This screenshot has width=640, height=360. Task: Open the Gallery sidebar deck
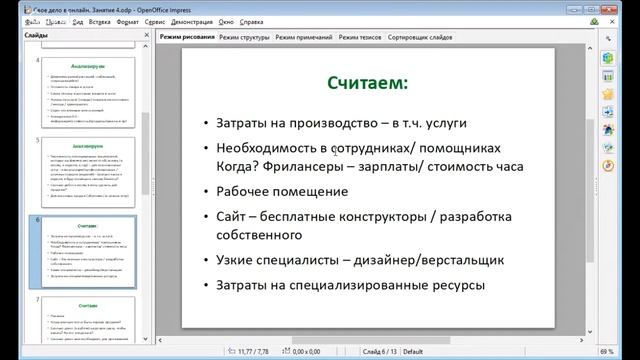point(608,148)
